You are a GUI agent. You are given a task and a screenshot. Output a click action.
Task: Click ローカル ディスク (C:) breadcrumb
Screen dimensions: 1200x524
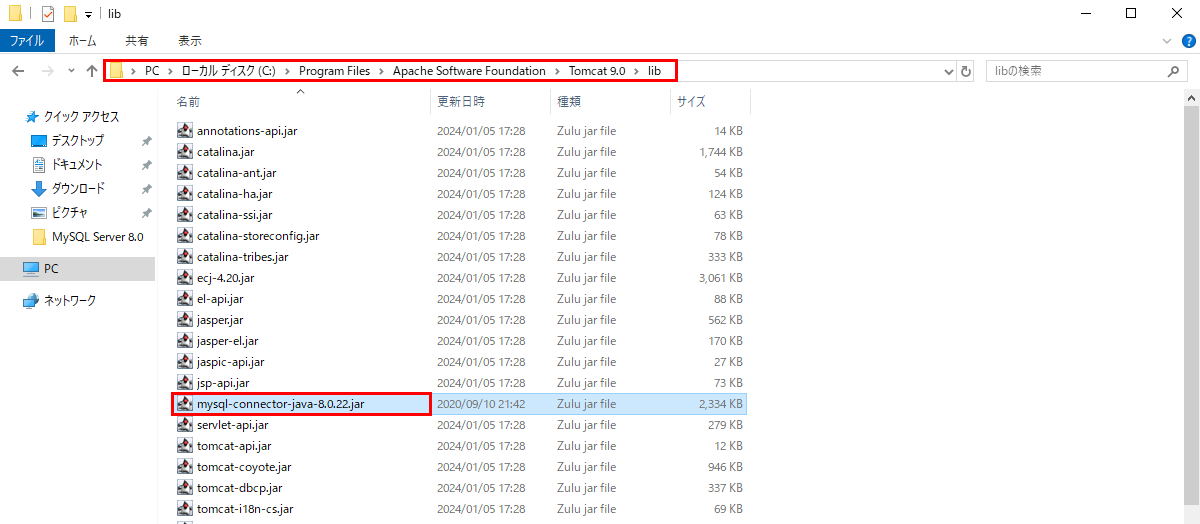[x=227, y=71]
